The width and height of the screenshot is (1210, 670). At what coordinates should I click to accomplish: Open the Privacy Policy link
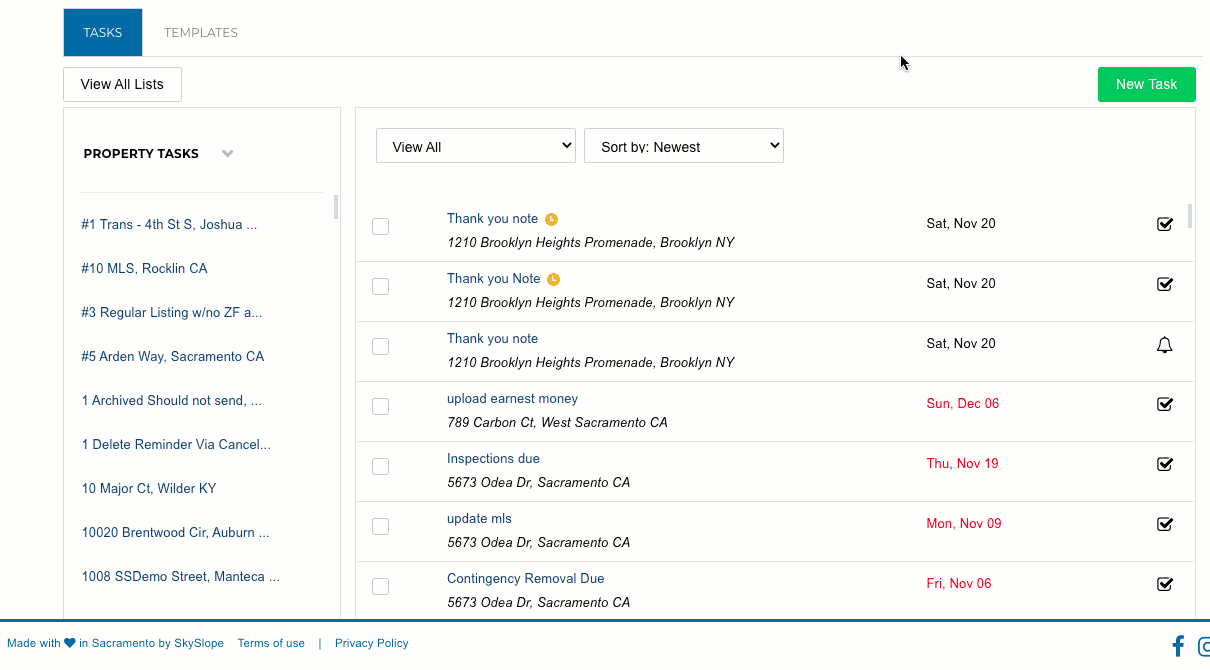(x=372, y=643)
